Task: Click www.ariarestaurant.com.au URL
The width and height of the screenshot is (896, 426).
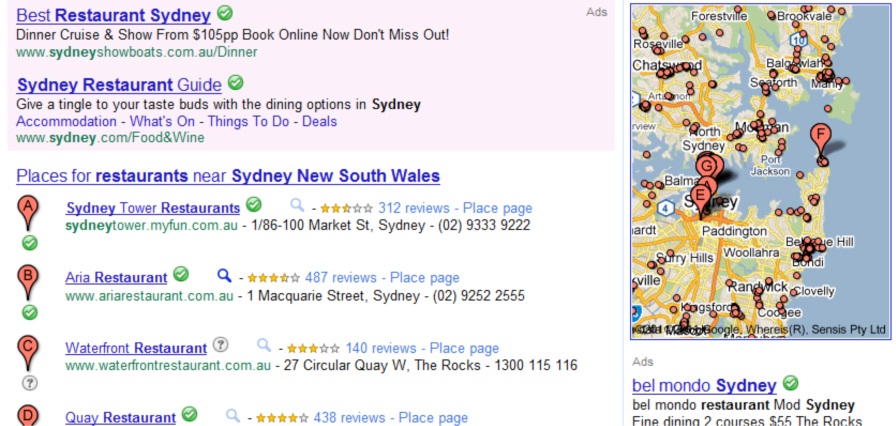Action: [149, 296]
